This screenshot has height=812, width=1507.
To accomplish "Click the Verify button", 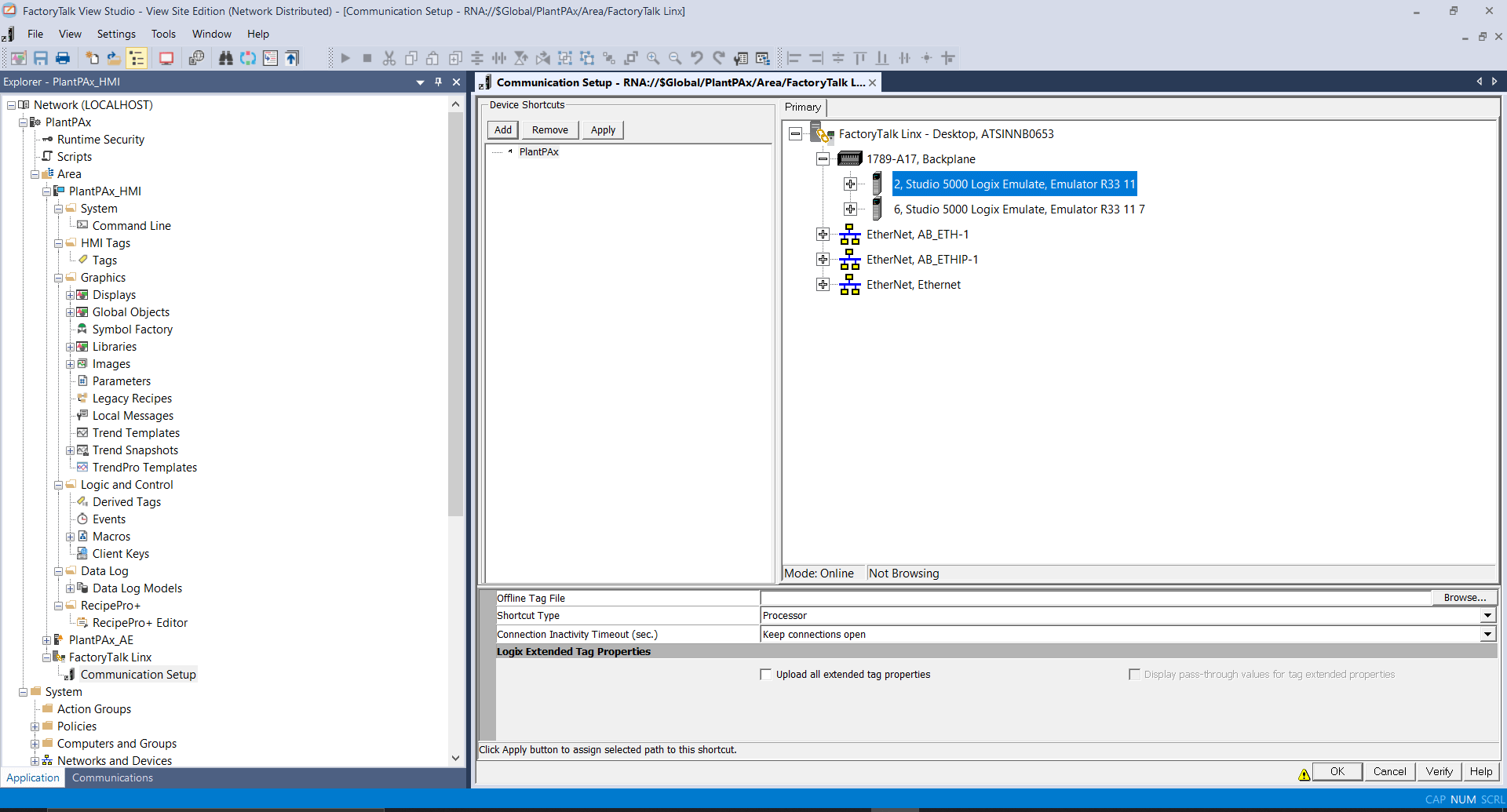I will point(1439,772).
